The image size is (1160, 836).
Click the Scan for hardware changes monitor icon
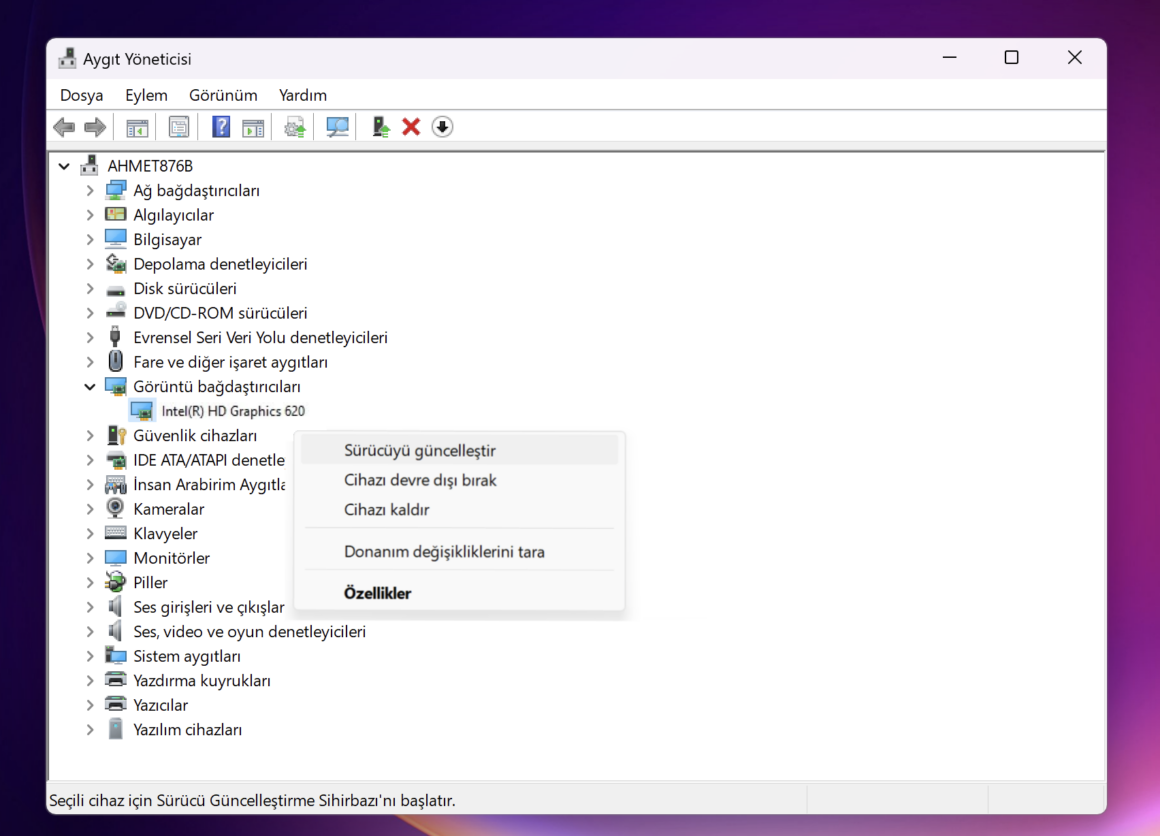[337, 127]
